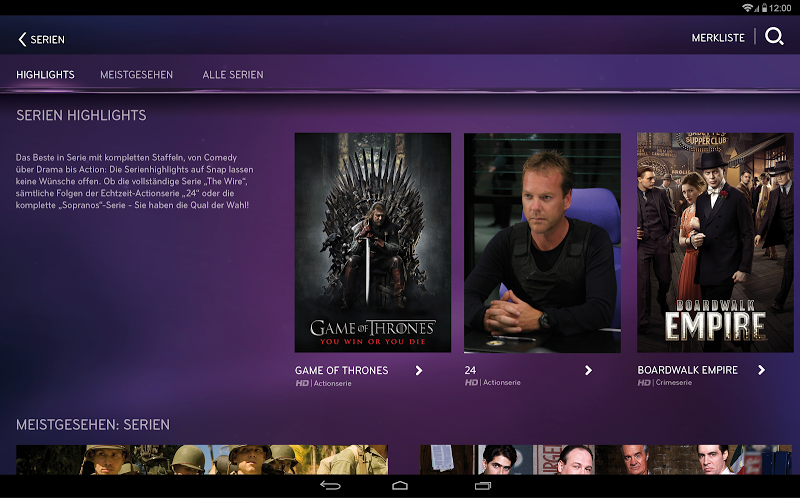This screenshot has height=498, width=800.
Task: Select the Boardwalk Empire title
Action: coord(687,370)
